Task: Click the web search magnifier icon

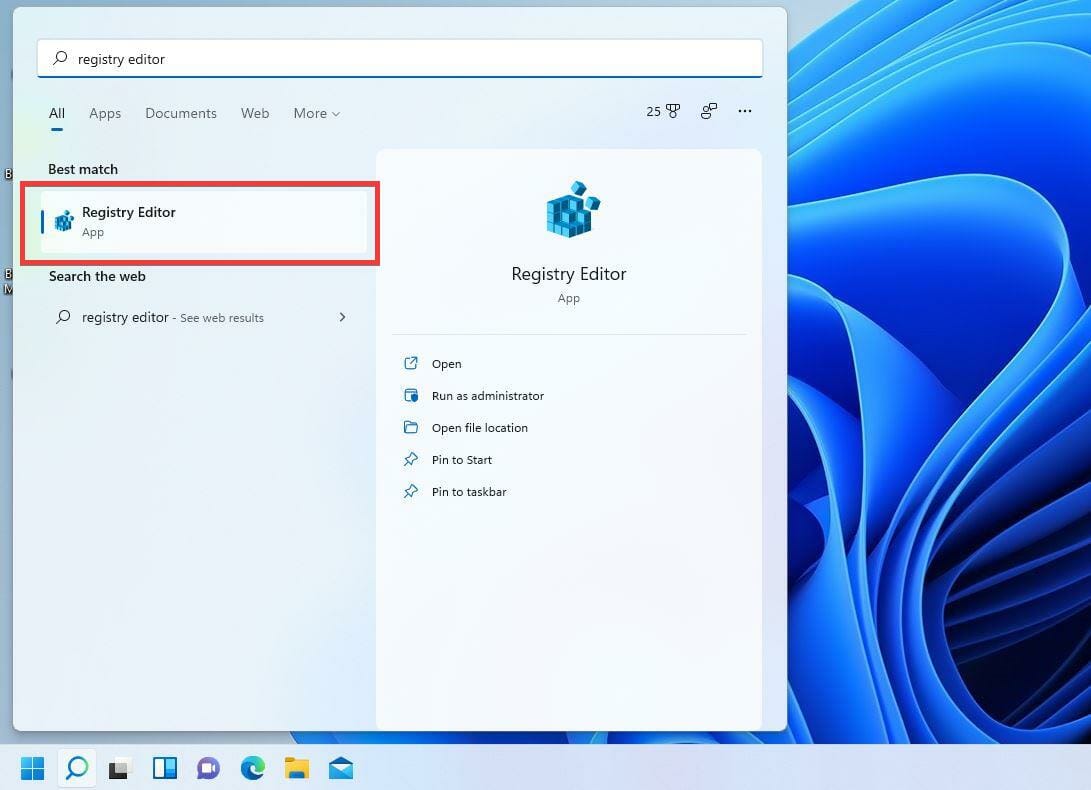Action: tap(63, 317)
